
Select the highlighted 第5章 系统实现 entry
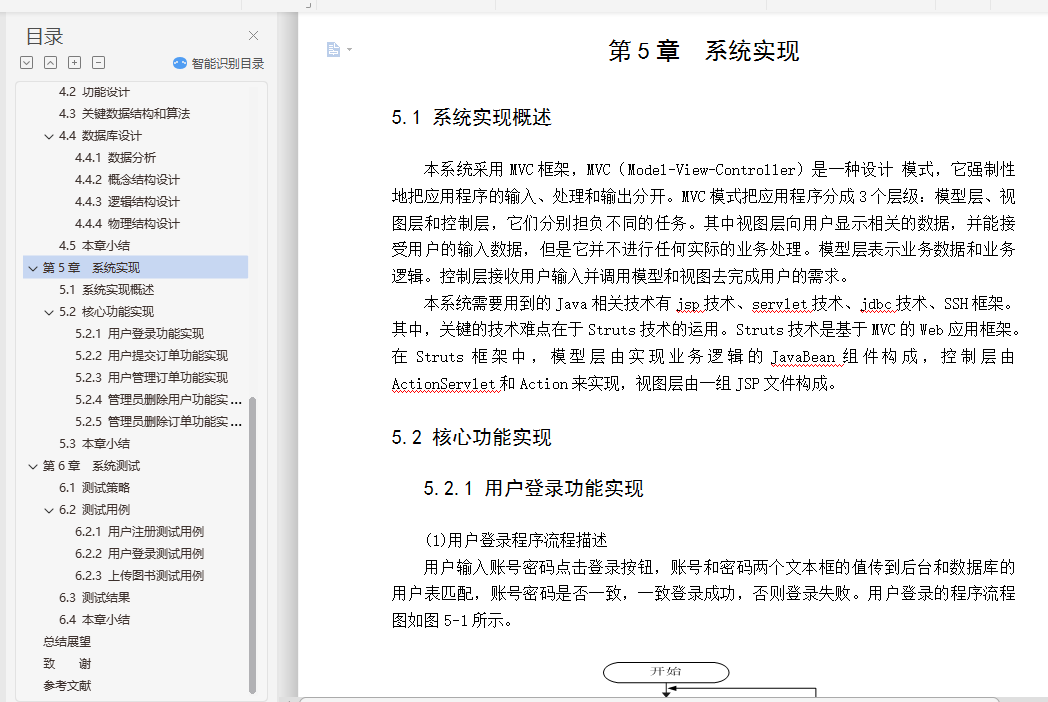136,267
